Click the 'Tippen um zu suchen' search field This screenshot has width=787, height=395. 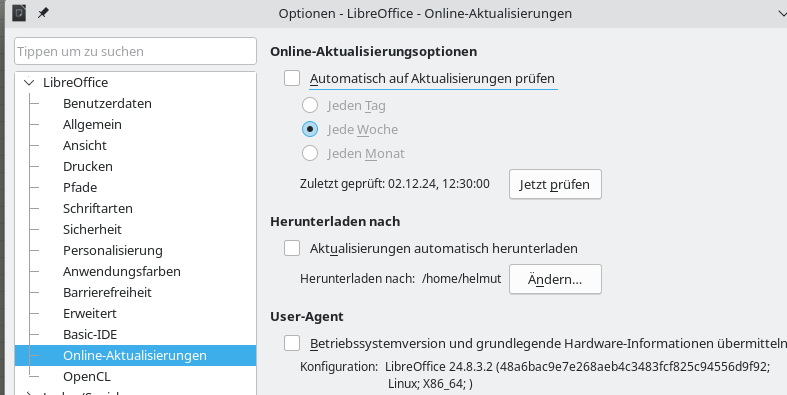point(136,51)
